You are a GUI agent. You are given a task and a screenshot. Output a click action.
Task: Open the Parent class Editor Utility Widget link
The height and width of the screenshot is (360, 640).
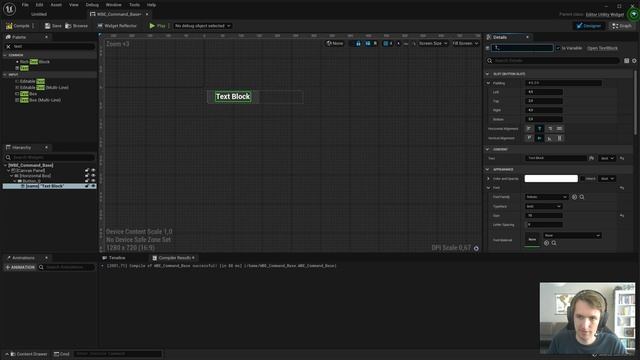click(604, 14)
